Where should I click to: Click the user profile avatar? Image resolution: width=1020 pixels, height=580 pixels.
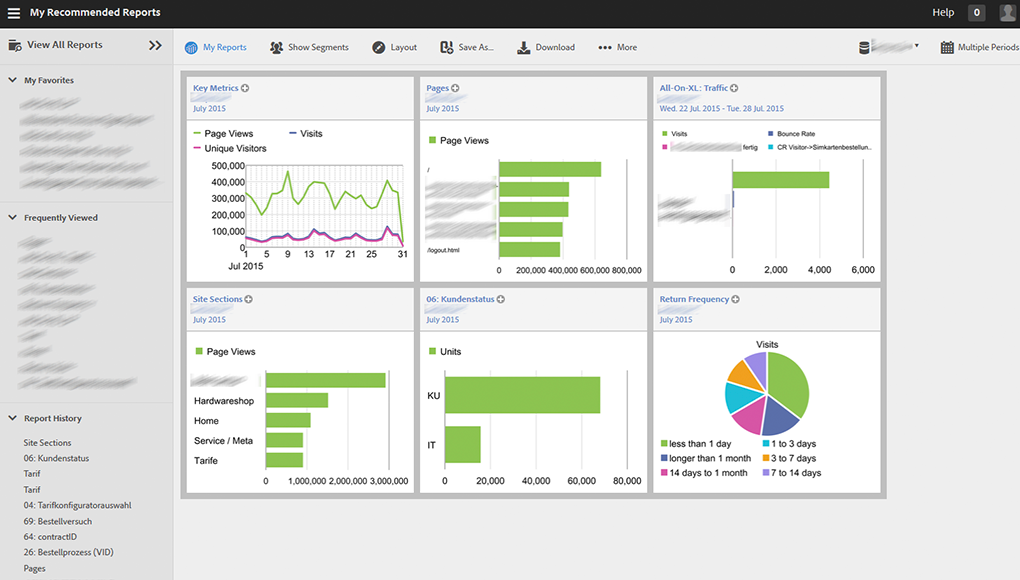[1007, 12]
